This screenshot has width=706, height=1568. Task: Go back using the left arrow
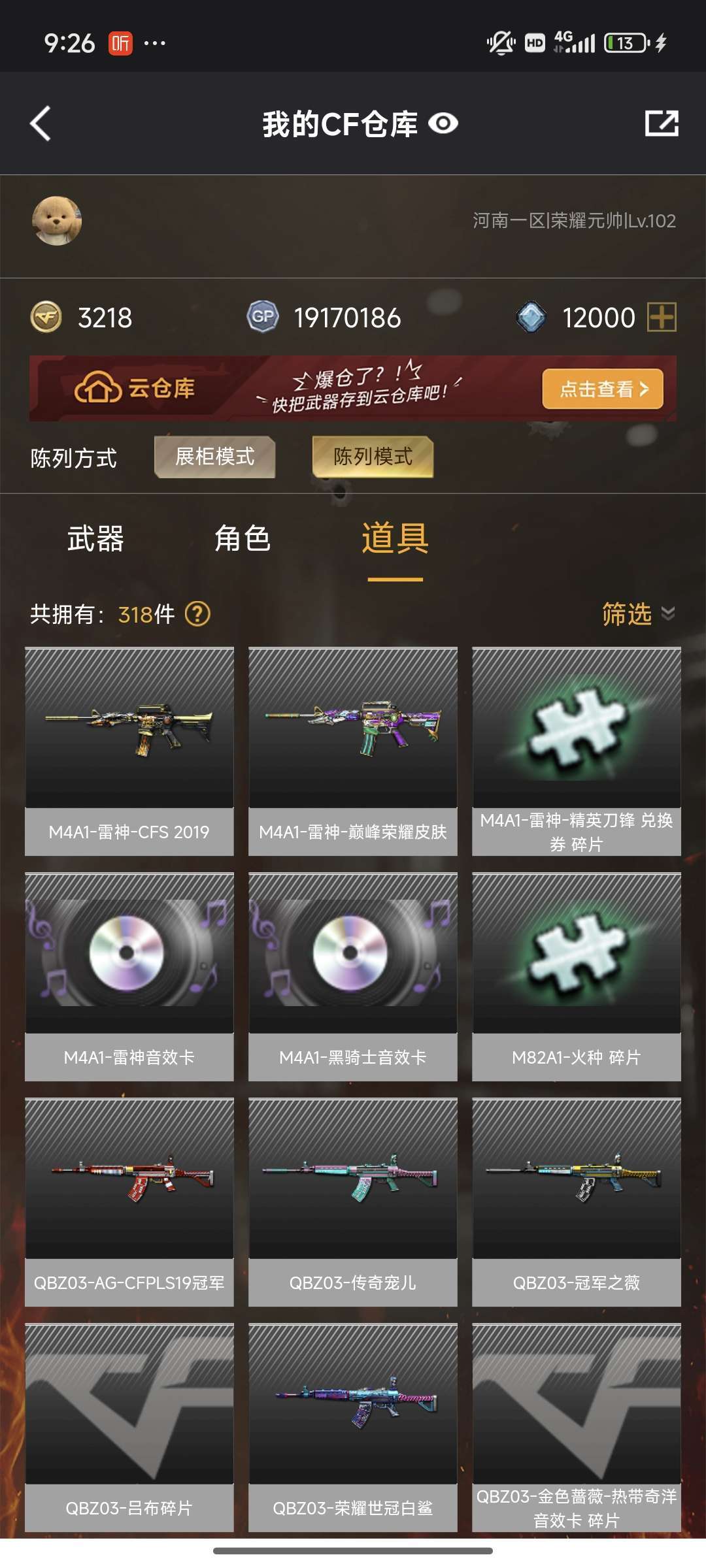41,123
